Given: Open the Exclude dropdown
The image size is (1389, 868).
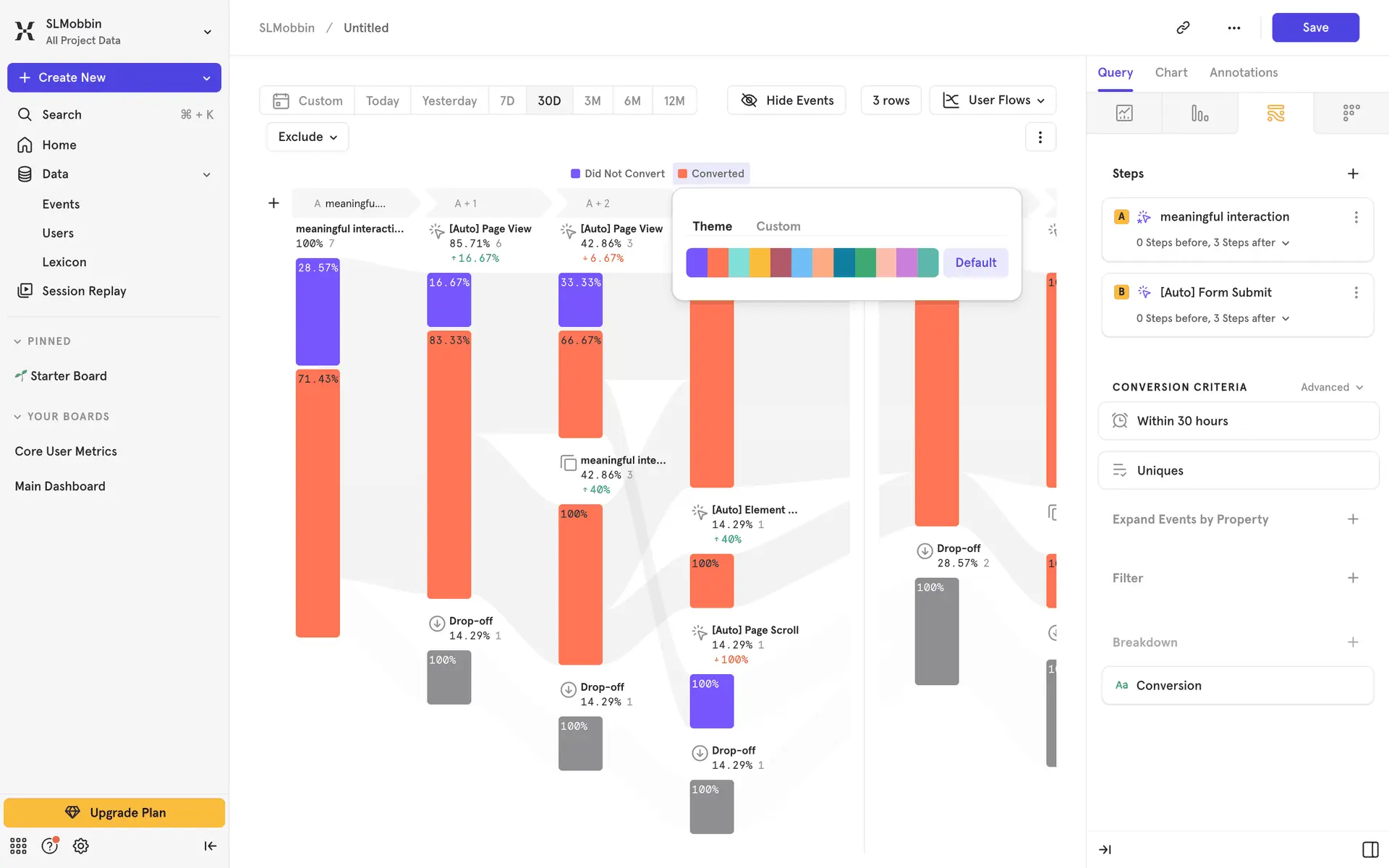Looking at the screenshot, I should [x=307, y=137].
